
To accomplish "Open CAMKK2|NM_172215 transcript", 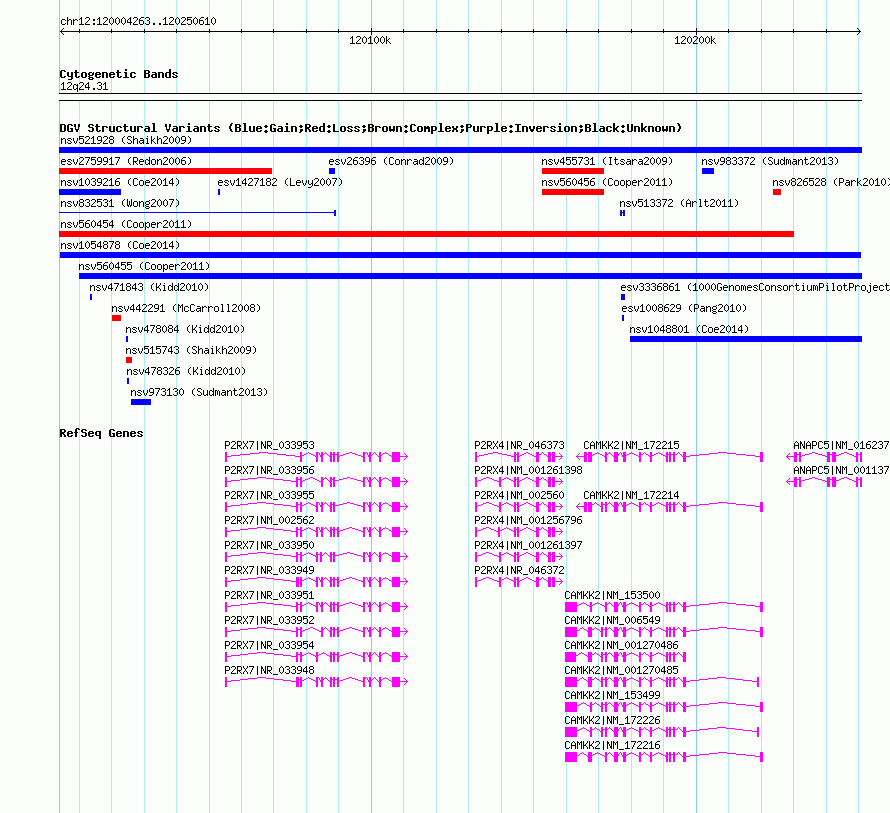I will tap(670, 456).
